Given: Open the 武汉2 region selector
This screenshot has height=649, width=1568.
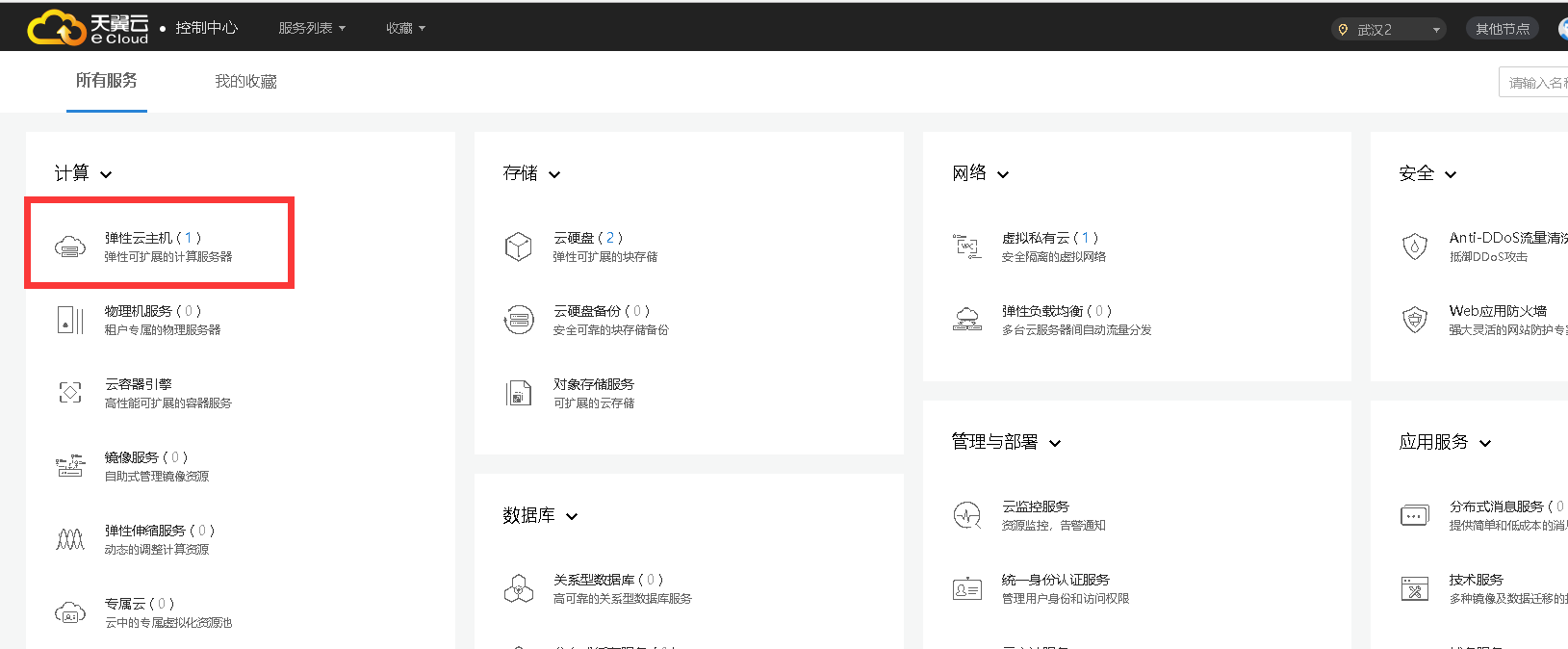Looking at the screenshot, I should [x=1389, y=30].
